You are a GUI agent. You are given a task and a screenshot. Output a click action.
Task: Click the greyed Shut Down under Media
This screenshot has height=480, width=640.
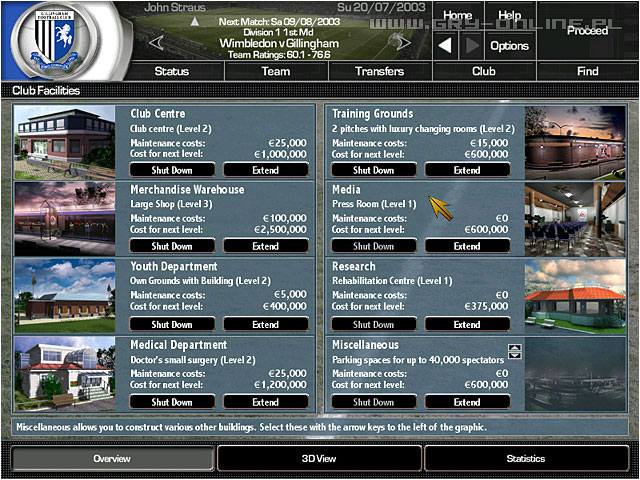(373, 246)
